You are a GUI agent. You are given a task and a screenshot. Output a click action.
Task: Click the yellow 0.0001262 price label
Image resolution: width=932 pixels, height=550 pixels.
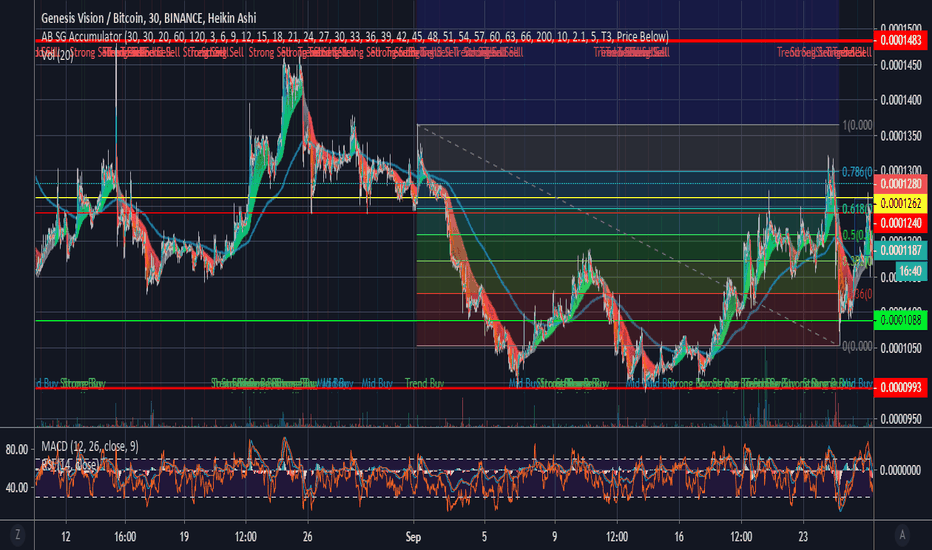point(900,203)
